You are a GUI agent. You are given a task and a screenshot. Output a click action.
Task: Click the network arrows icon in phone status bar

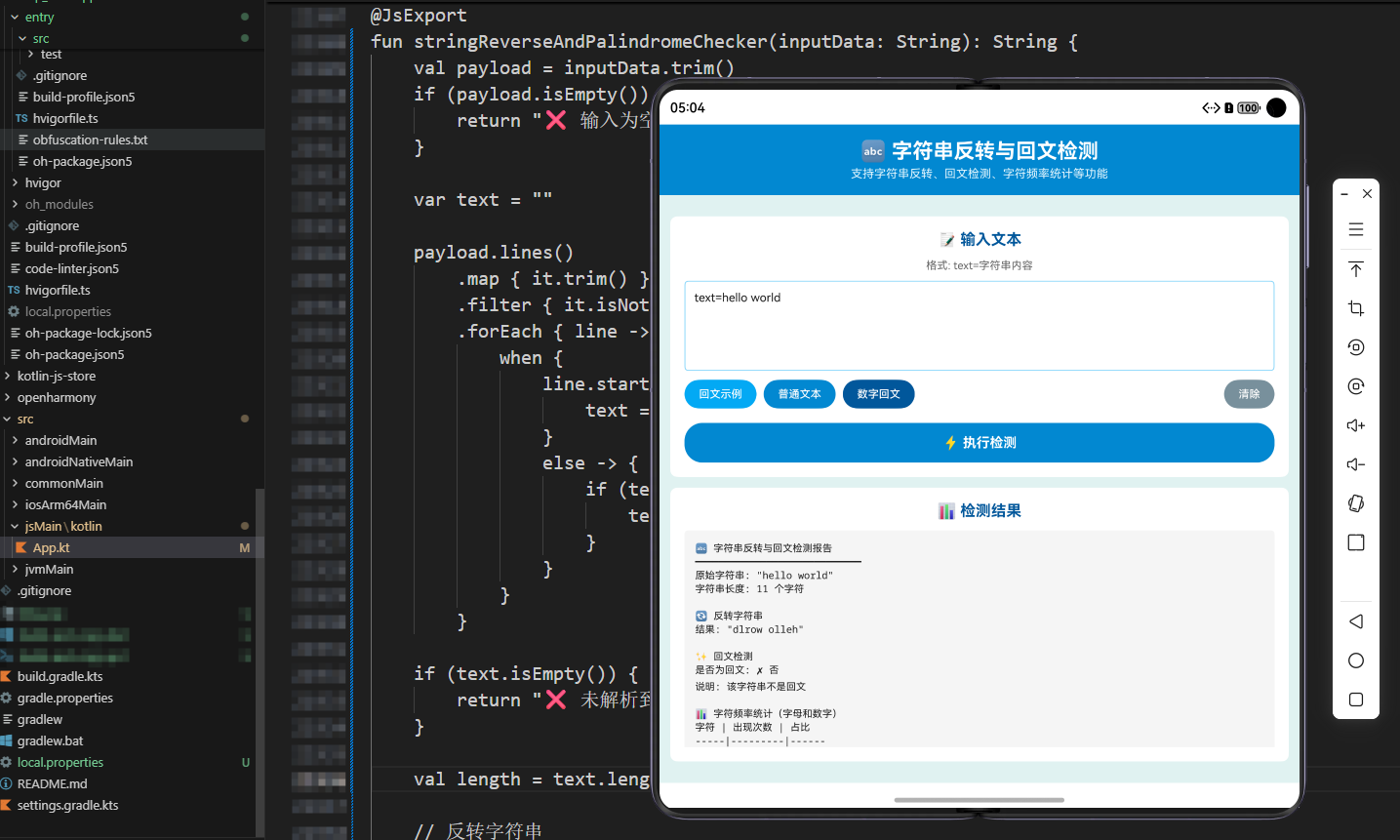(1211, 108)
